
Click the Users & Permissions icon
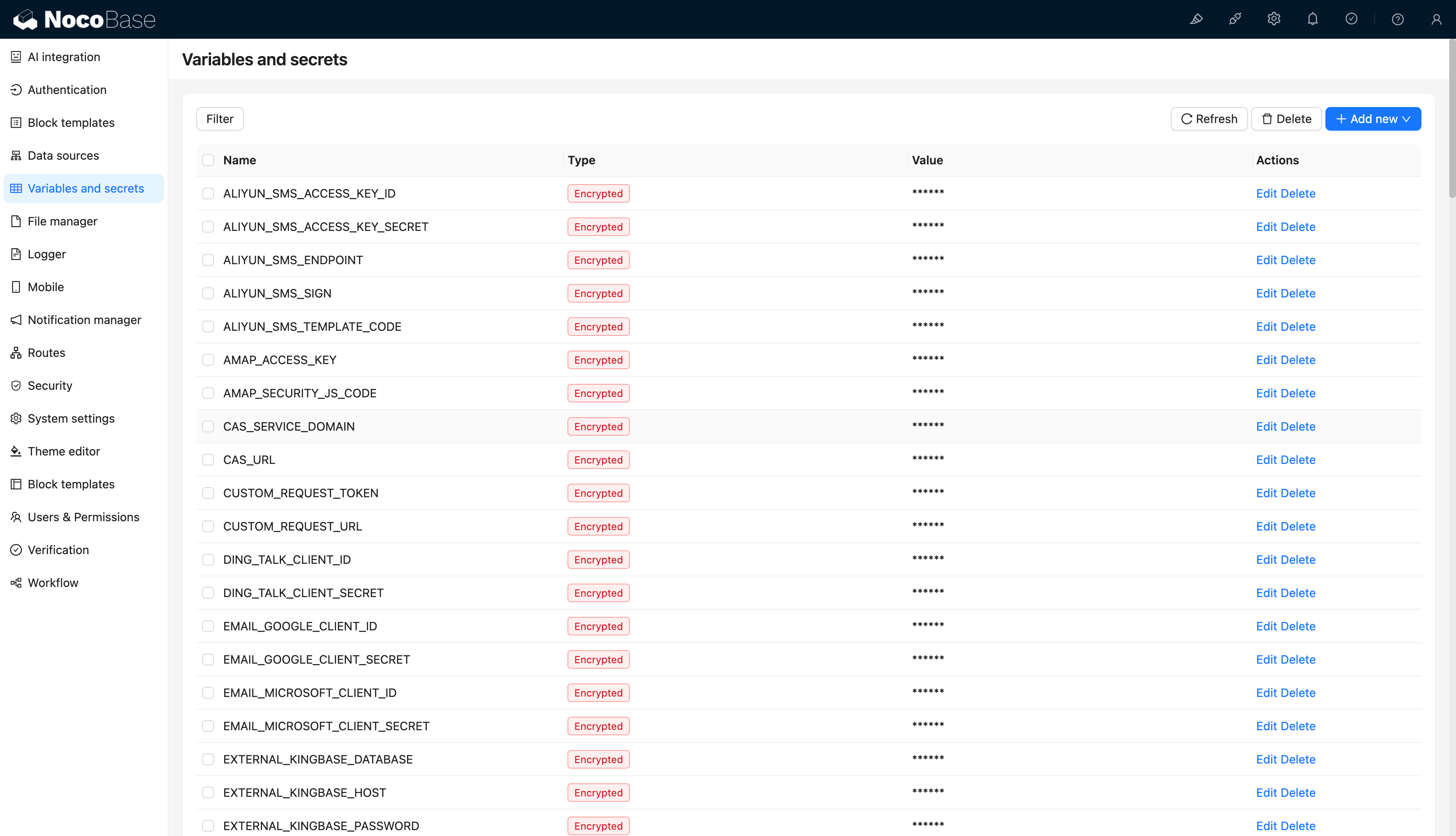[x=16, y=517]
